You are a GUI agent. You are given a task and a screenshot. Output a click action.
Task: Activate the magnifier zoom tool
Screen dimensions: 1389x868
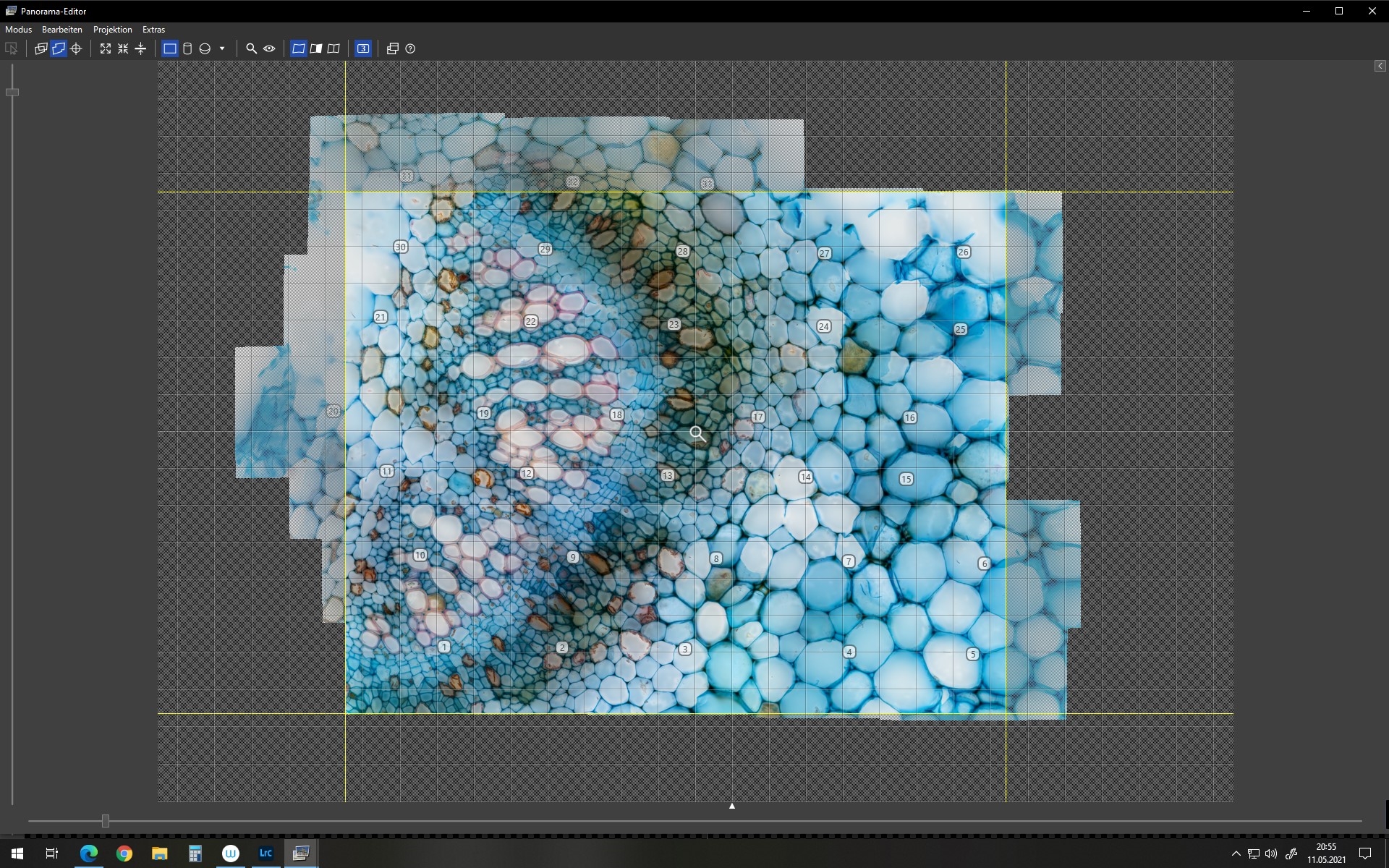(251, 48)
